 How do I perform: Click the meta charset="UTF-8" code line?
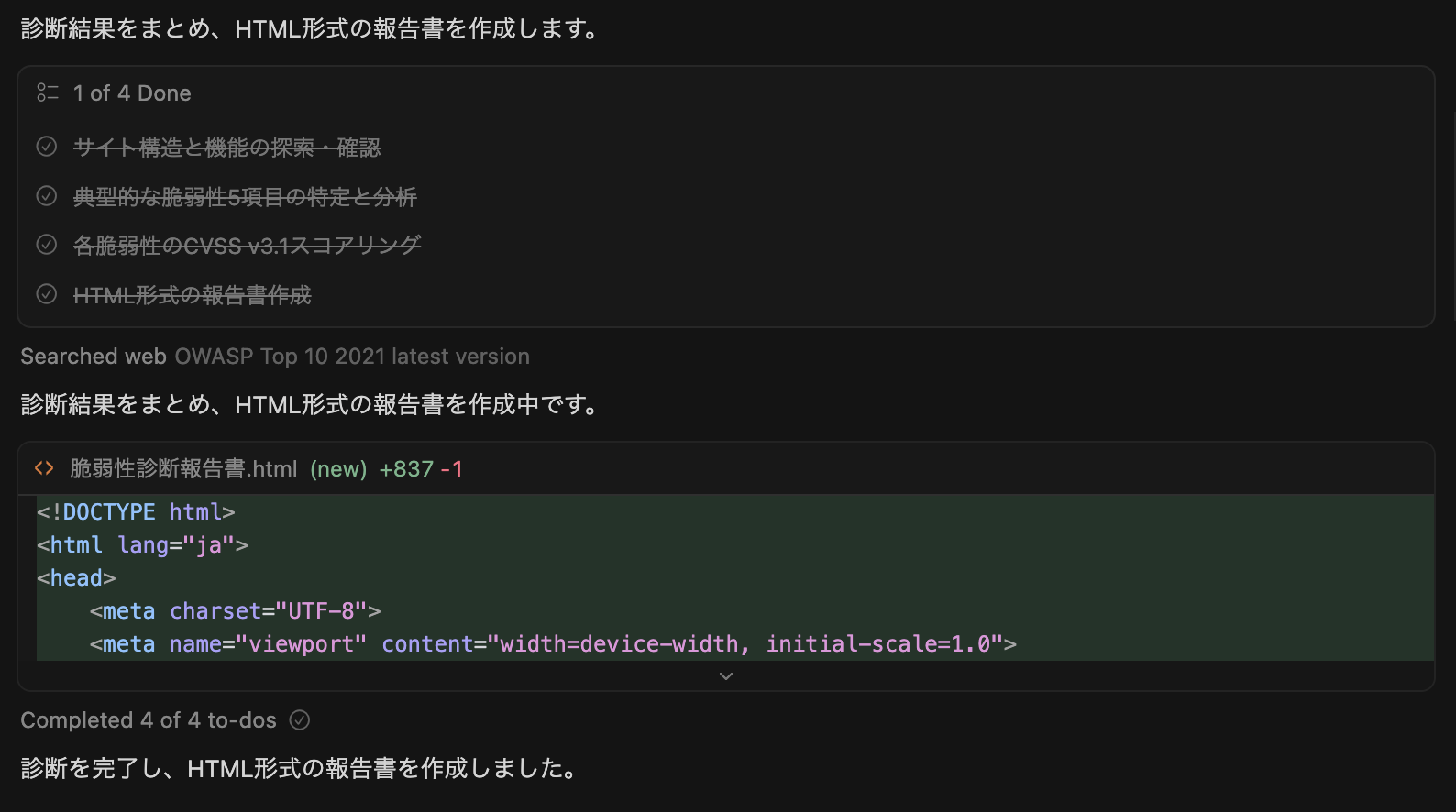235,610
